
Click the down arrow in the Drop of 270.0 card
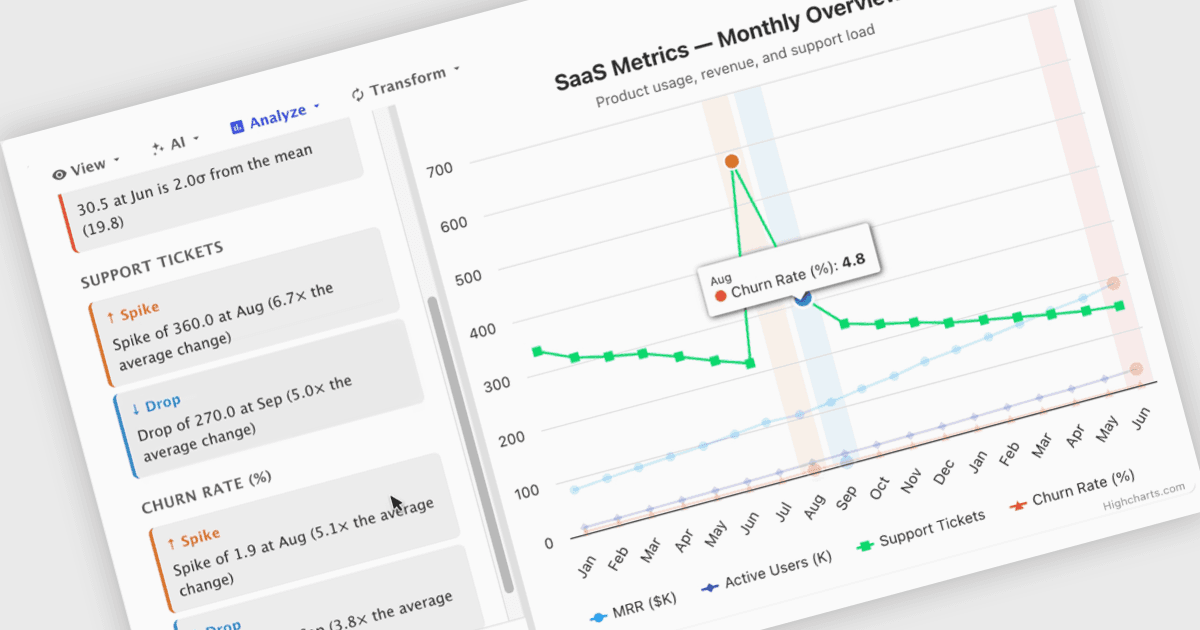pyautogui.click(x=136, y=409)
